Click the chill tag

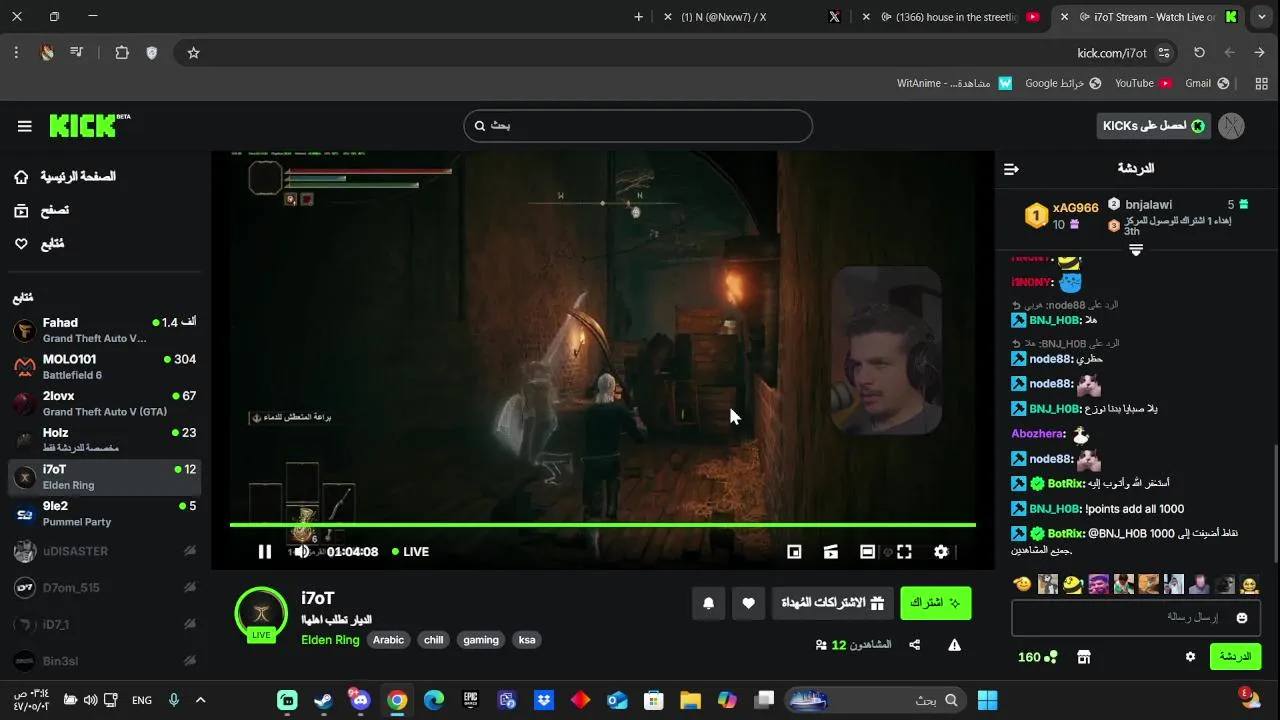433,640
